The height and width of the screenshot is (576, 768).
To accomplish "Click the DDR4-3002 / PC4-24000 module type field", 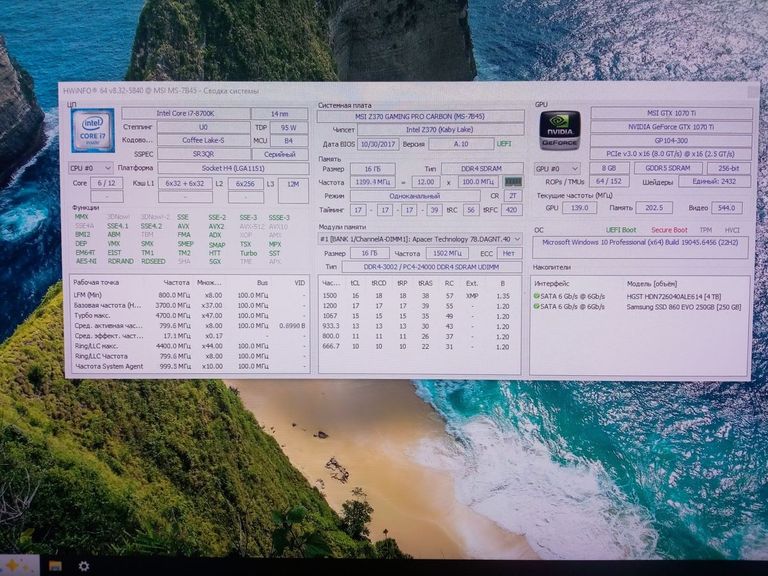I will coord(432,267).
